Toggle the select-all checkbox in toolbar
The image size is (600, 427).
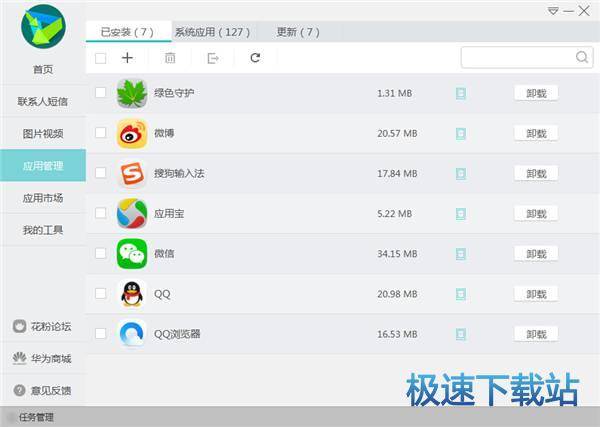(x=101, y=58)
